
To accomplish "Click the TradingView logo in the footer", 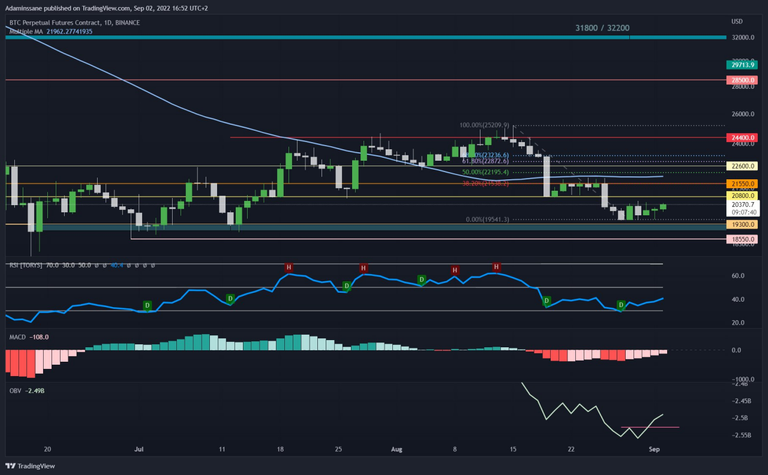I will tap(30, 466).
